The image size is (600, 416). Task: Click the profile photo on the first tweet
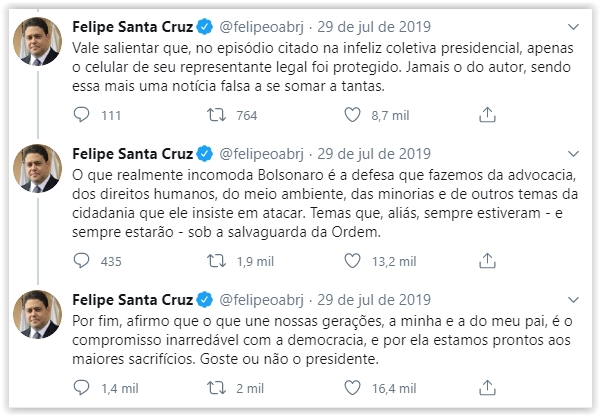click(x=36, y=41)
